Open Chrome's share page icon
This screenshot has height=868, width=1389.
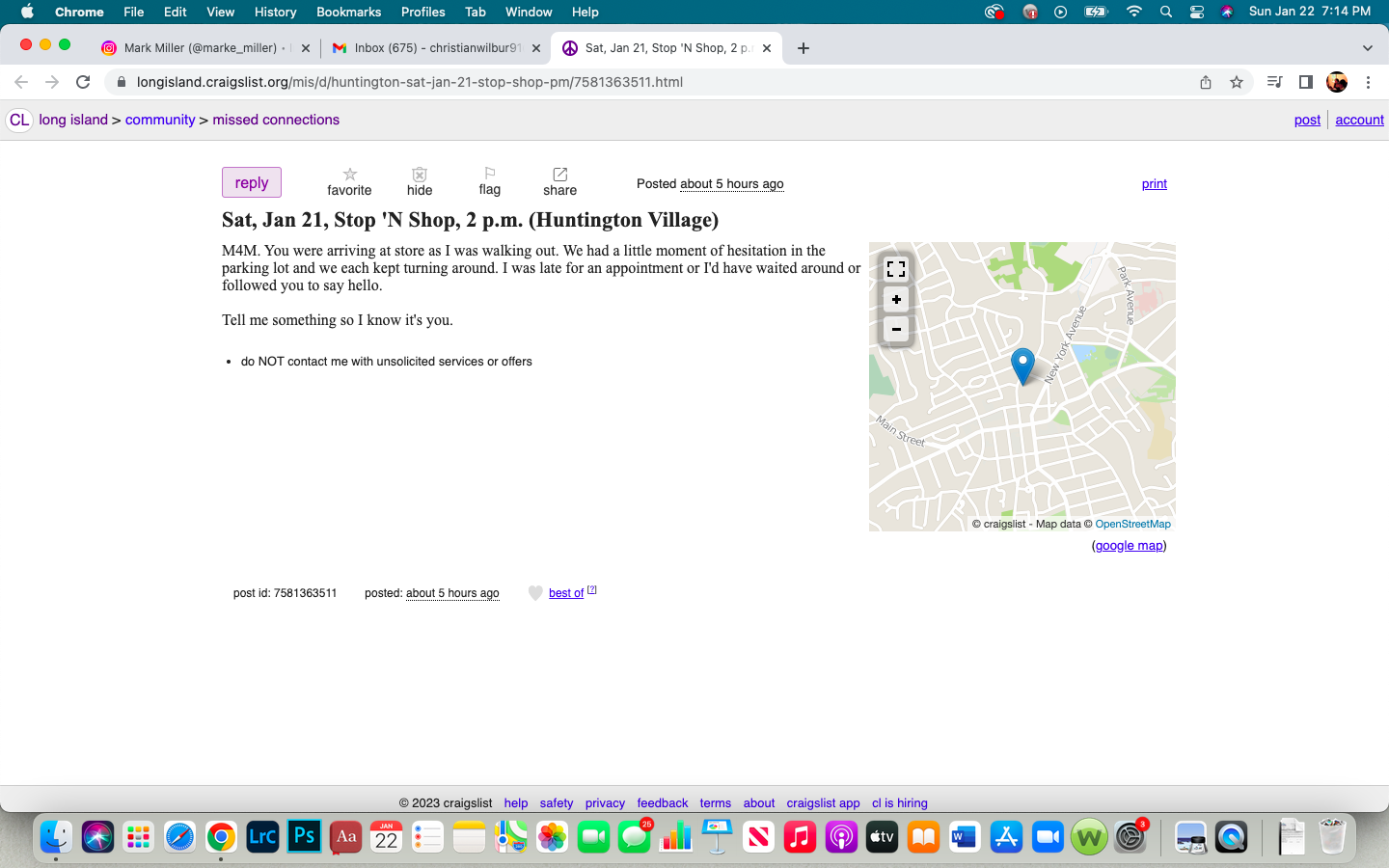[x=1206, y=82]
